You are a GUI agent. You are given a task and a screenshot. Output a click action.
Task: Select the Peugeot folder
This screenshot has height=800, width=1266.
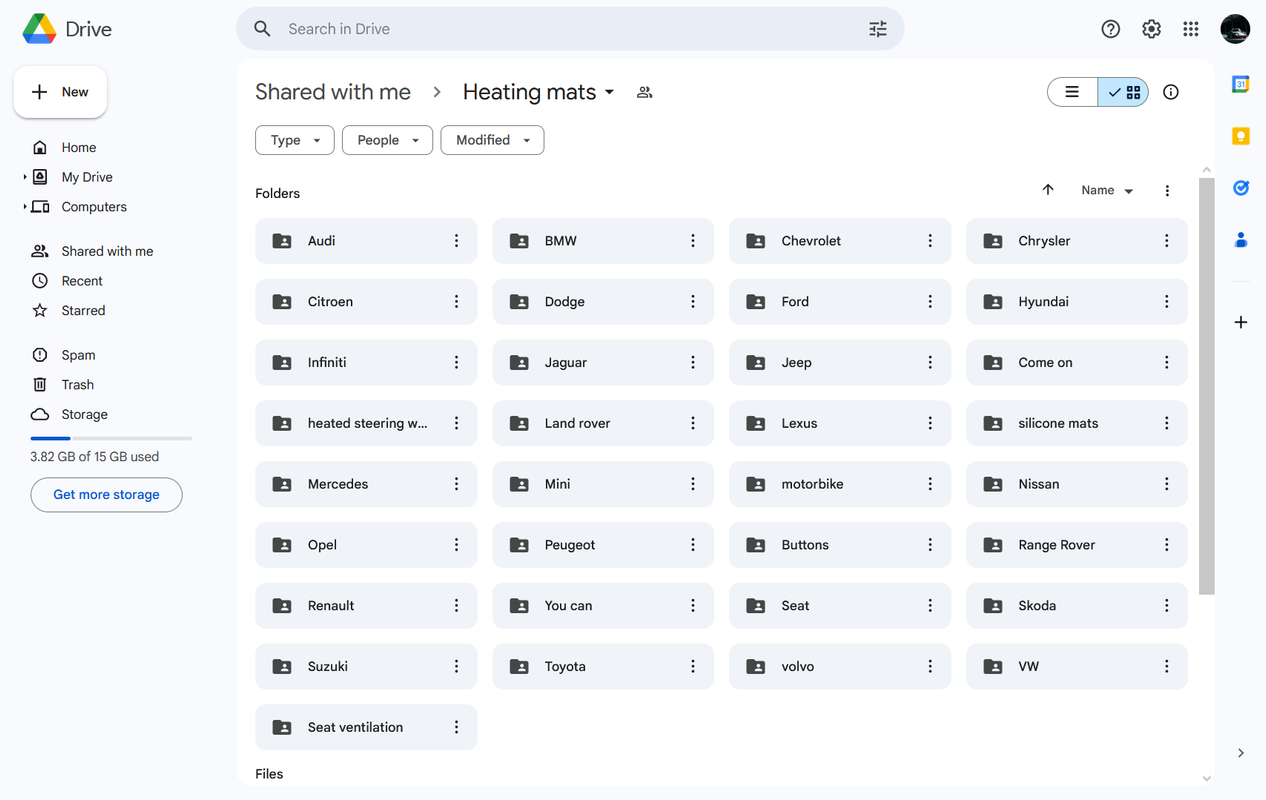pyautogui.click(x=603, y=545)
